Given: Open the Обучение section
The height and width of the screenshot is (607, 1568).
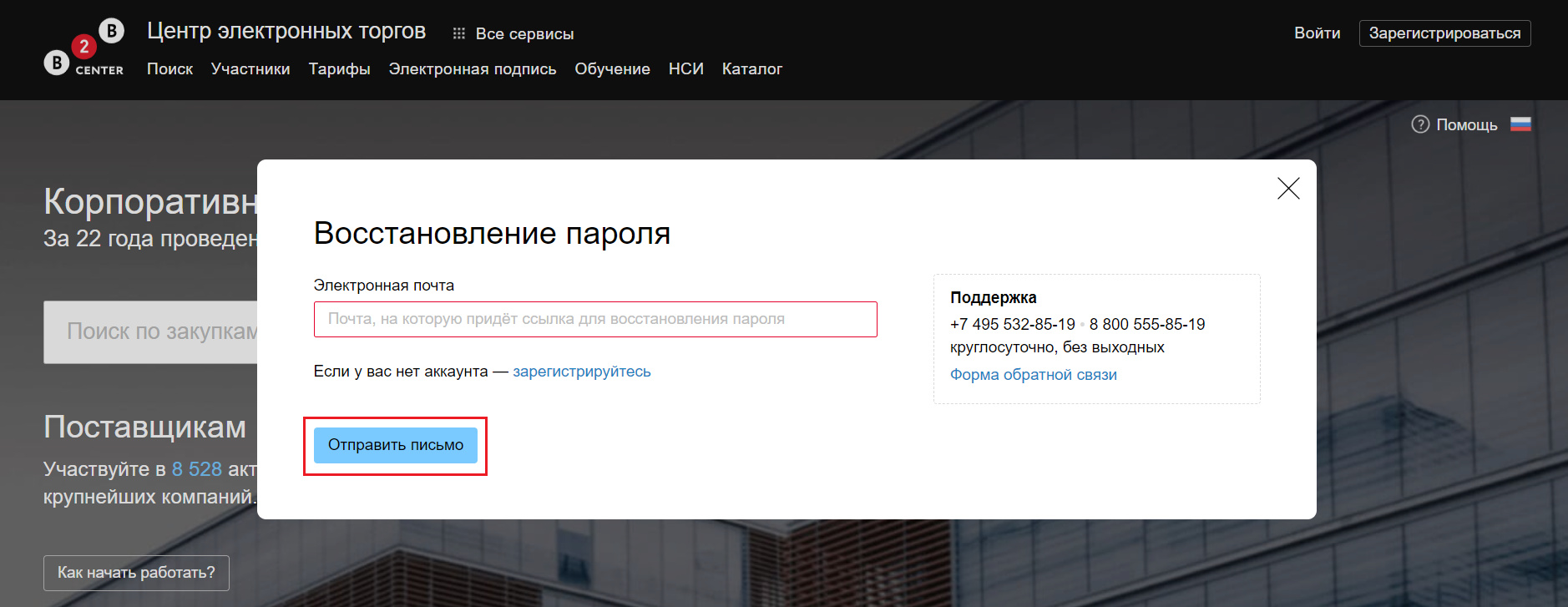Looking at the screenshot, I should [612, 69].
